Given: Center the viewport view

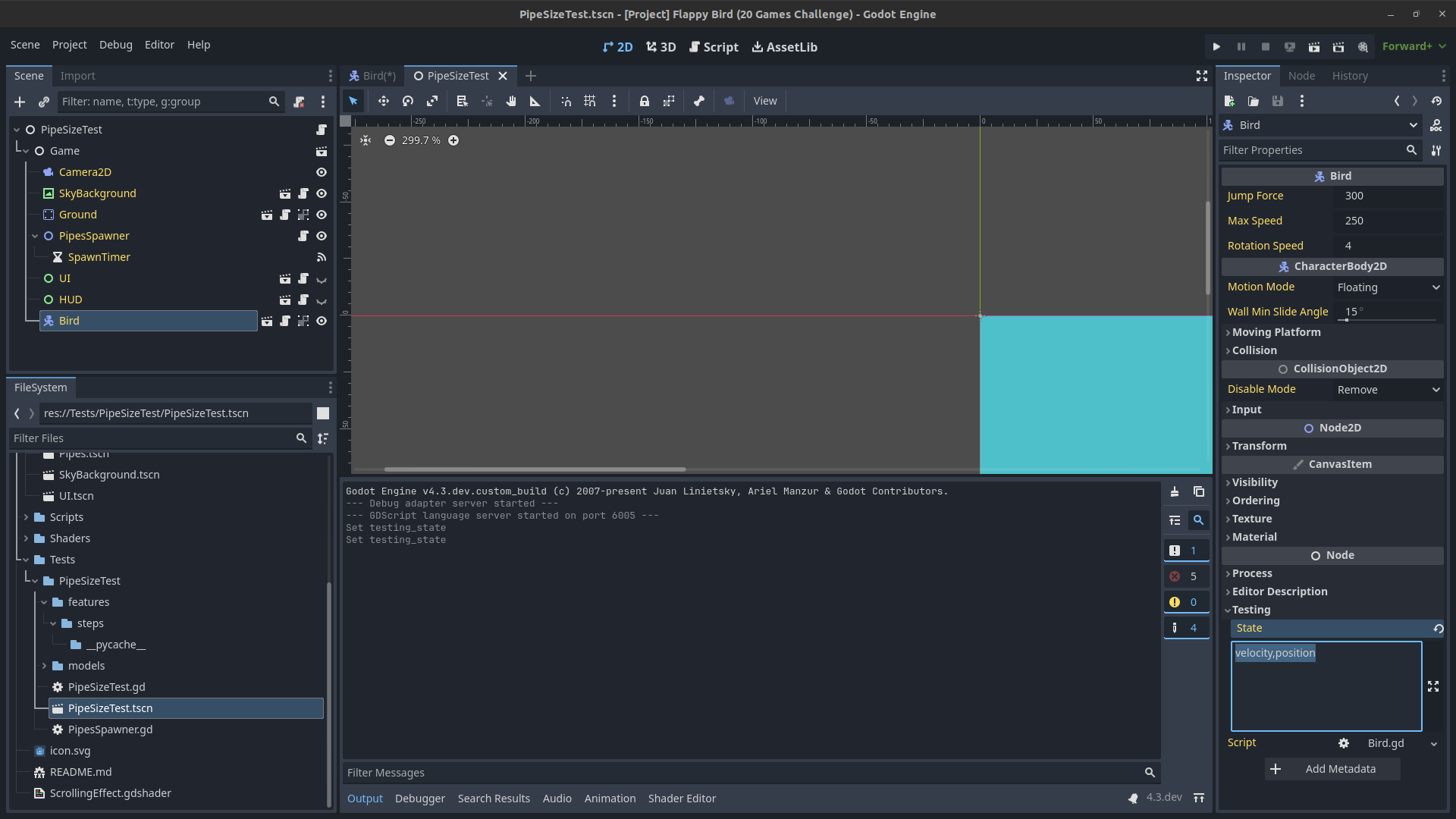Looking at the screenshot, I should click(x=366, y=140).
